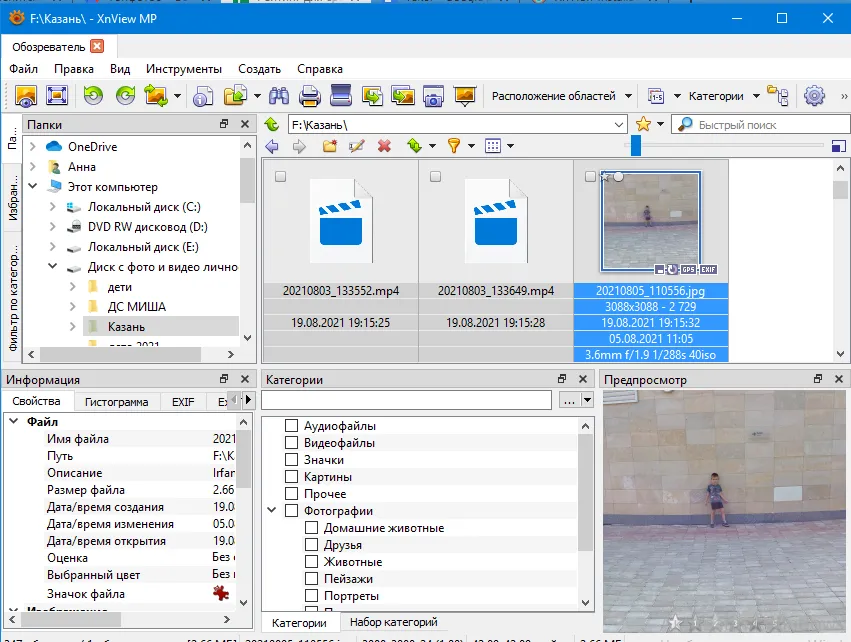Rotate image counter-clockwise
Viewport: 851px width, 642px height.
tap(93, 96)
